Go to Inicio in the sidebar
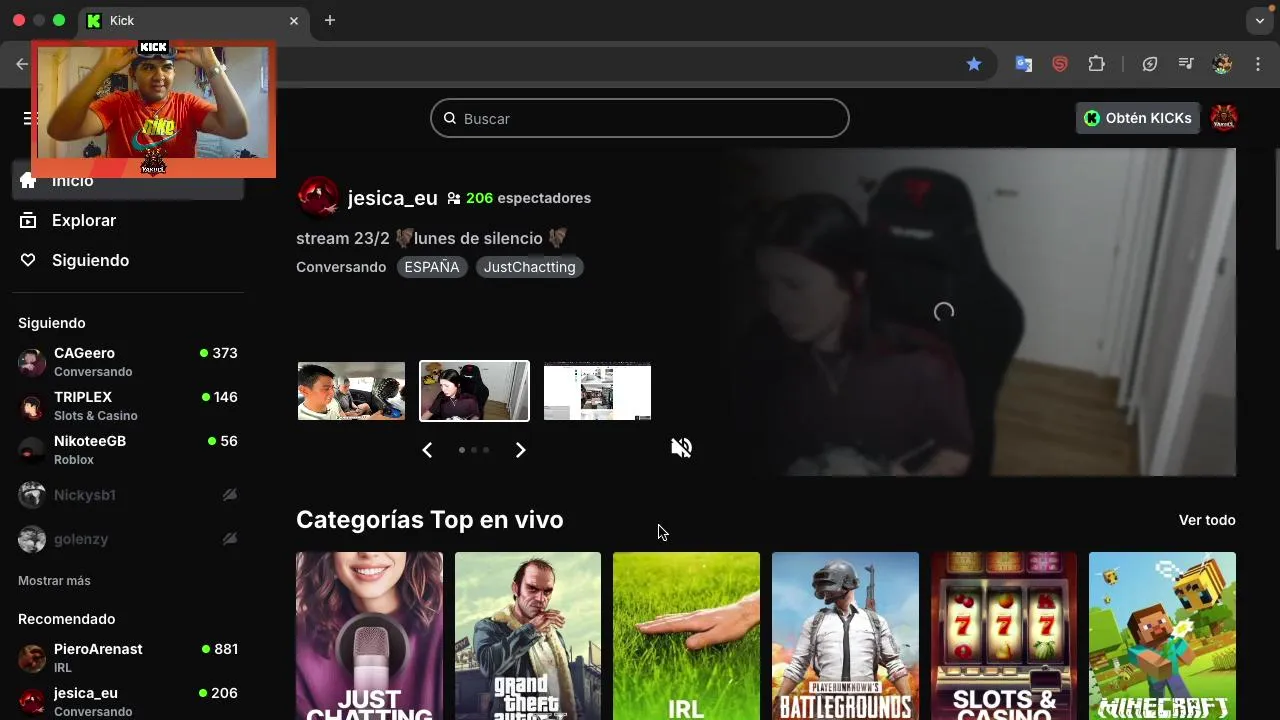Screen dimensions: 1280x720 point(128,181)
